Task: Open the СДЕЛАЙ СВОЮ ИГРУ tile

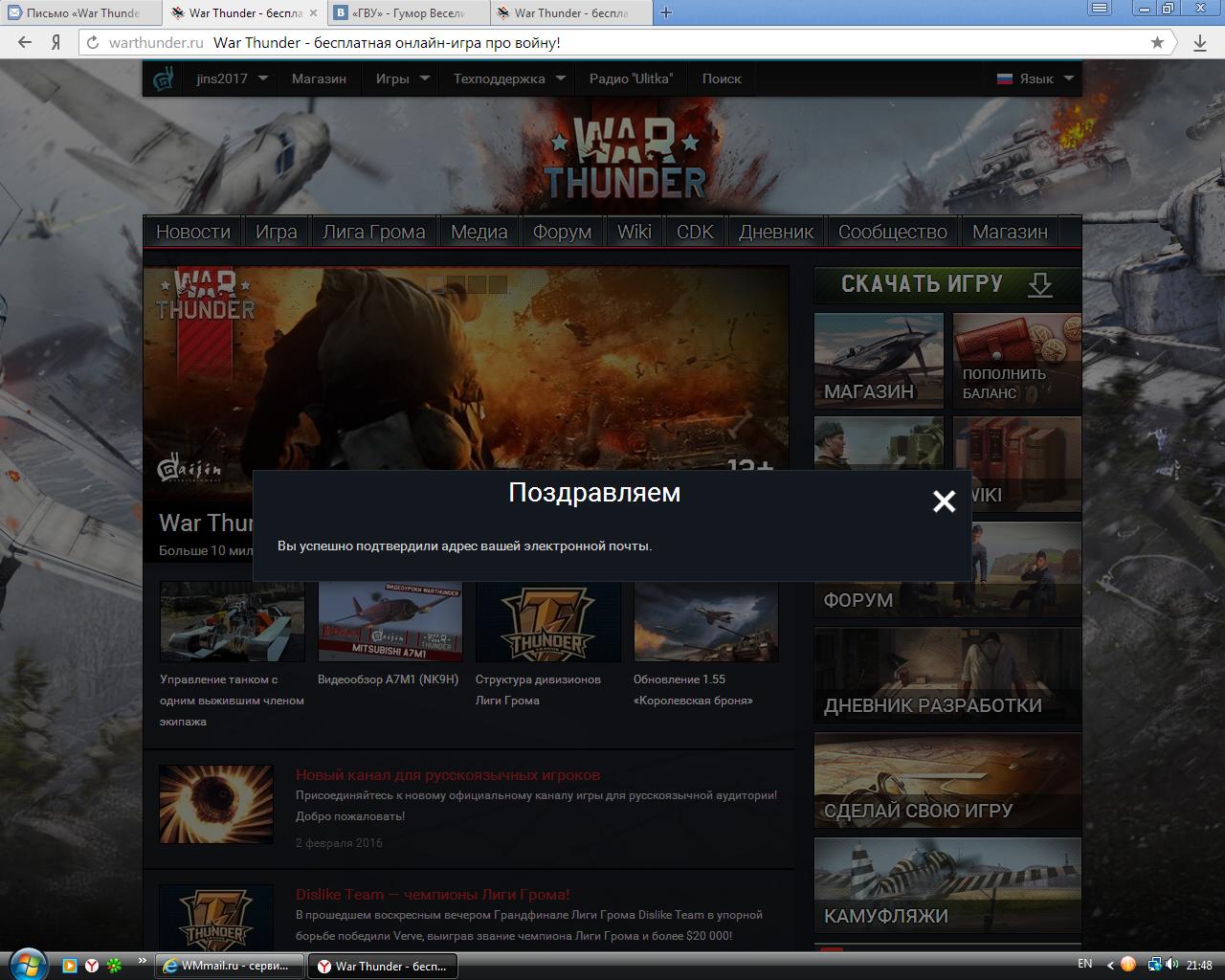Action: [x=947, y=780]
